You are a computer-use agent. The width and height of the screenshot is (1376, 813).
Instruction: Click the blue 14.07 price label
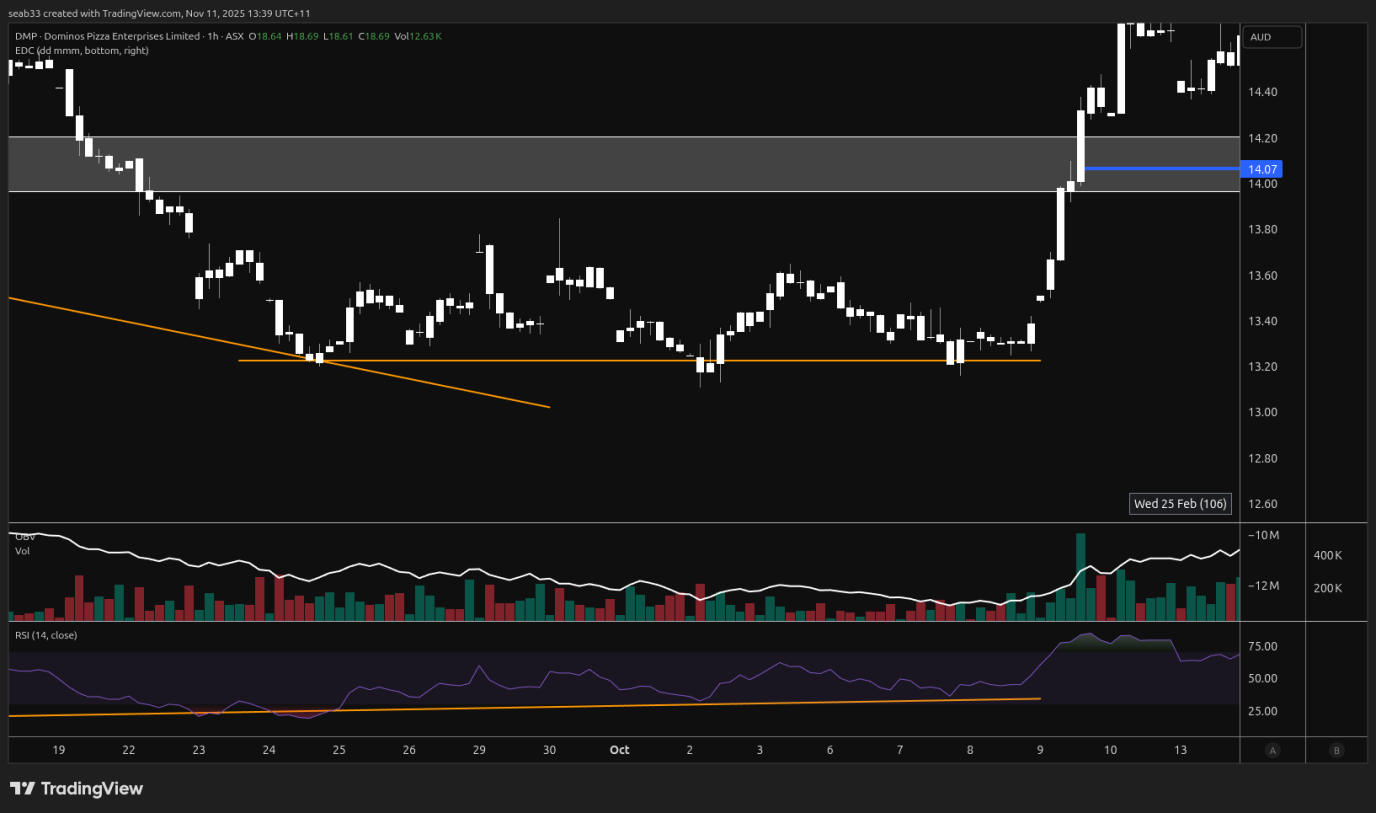(1260, 169)
